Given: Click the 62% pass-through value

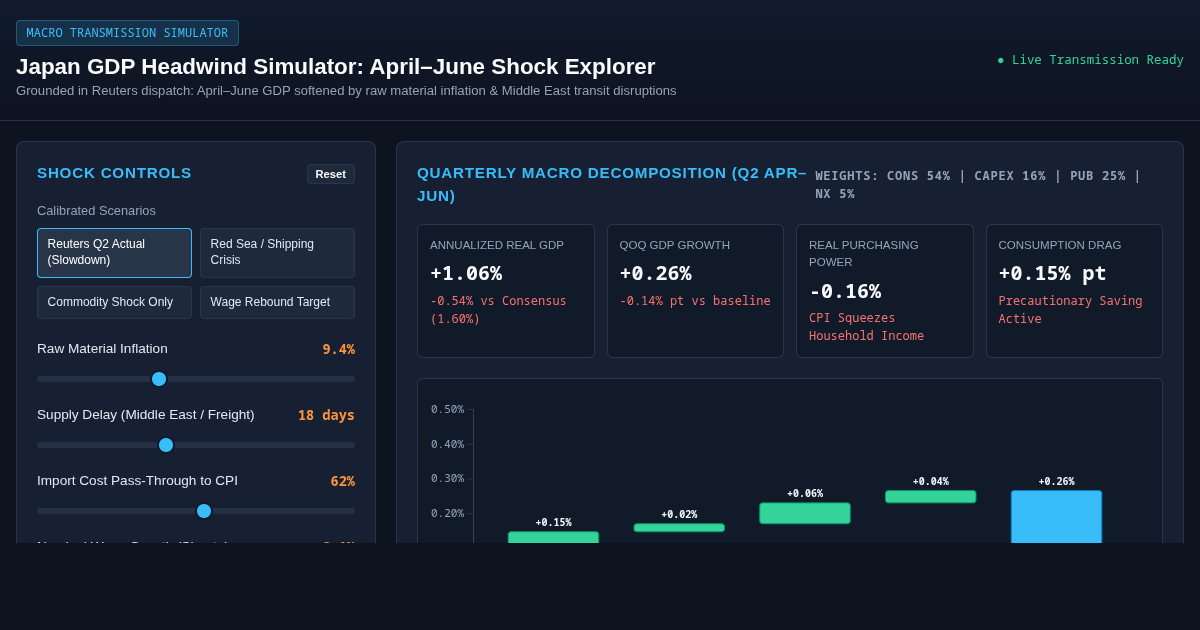Looking at the screenshot, I should [342, 481].
